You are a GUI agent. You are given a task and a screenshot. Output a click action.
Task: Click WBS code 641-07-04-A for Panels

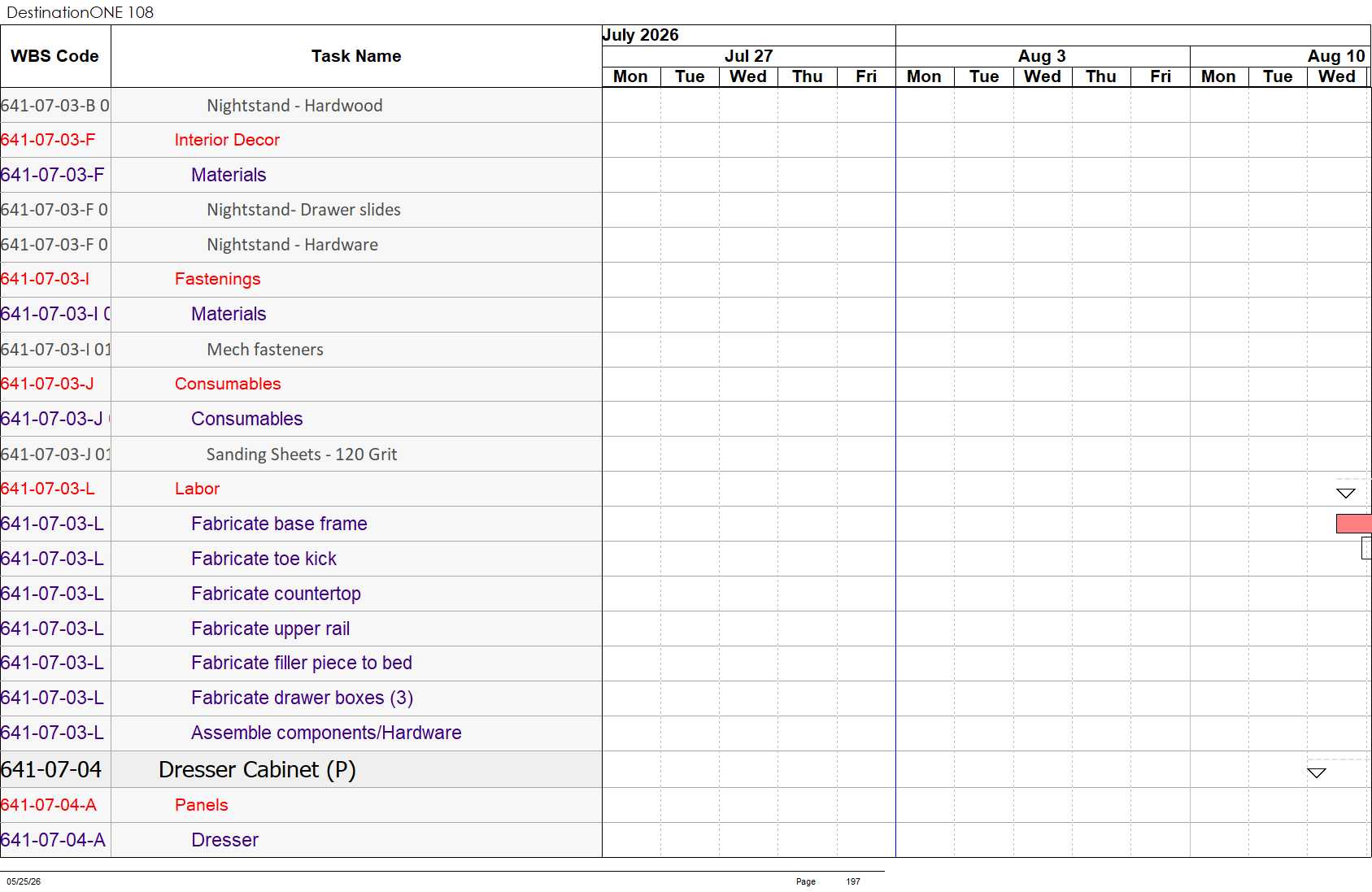tap(49, 805)
